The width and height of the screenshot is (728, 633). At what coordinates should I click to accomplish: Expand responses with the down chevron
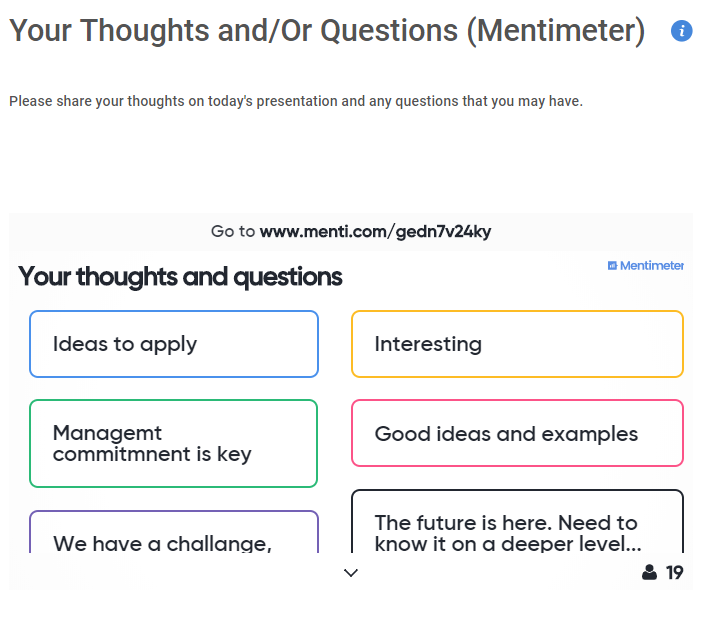[x=351, y=573]
